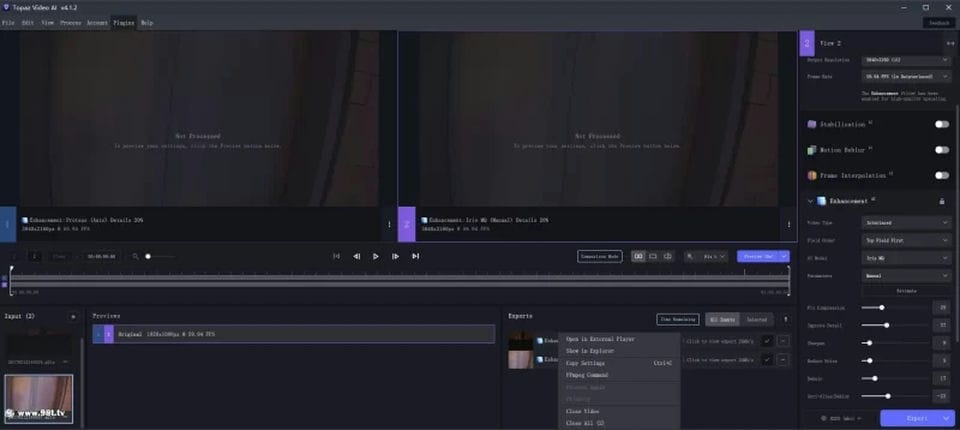This screenshot has height=430, width=960.
Task: Choose Close Video in context menu
Action: pyautogui.click(x=619, y=411)
